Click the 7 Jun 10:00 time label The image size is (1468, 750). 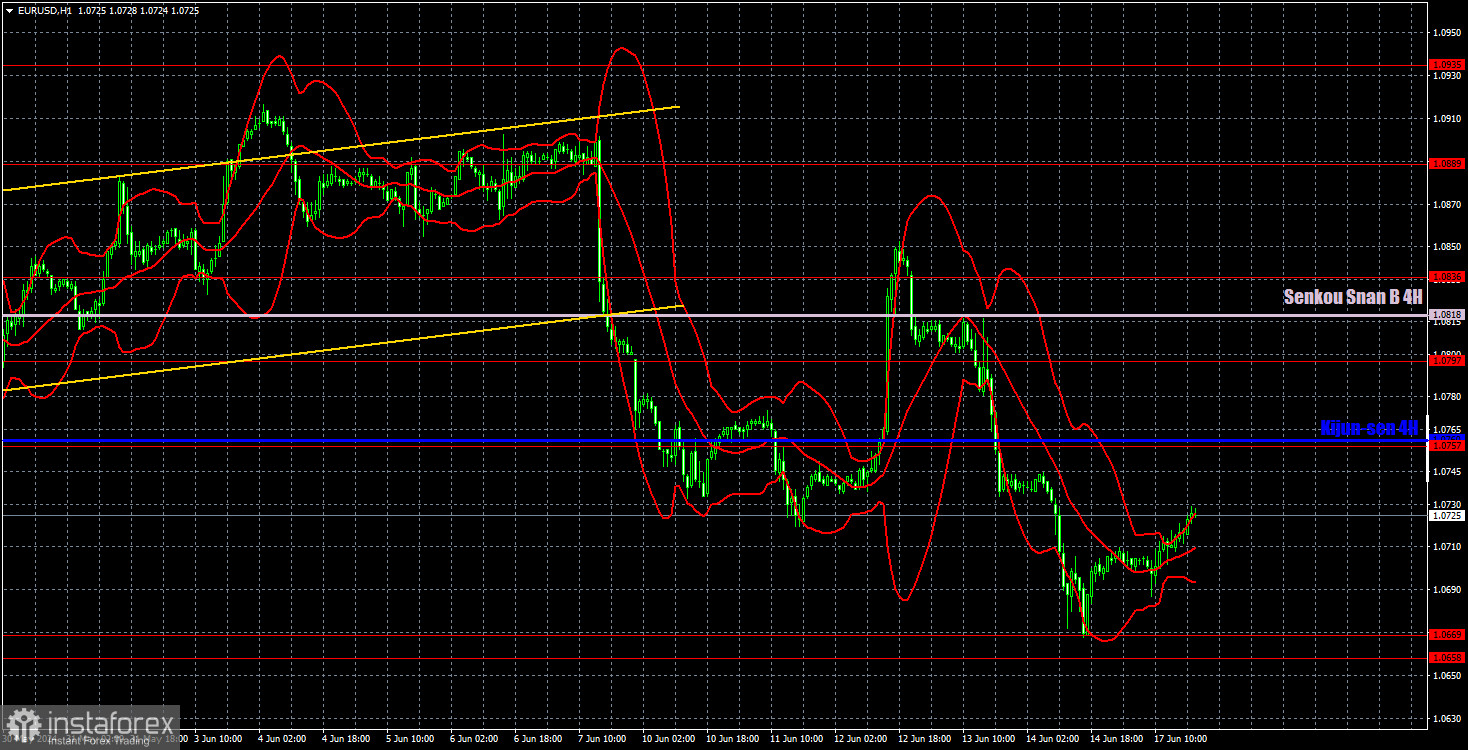(x=601, y=738)
